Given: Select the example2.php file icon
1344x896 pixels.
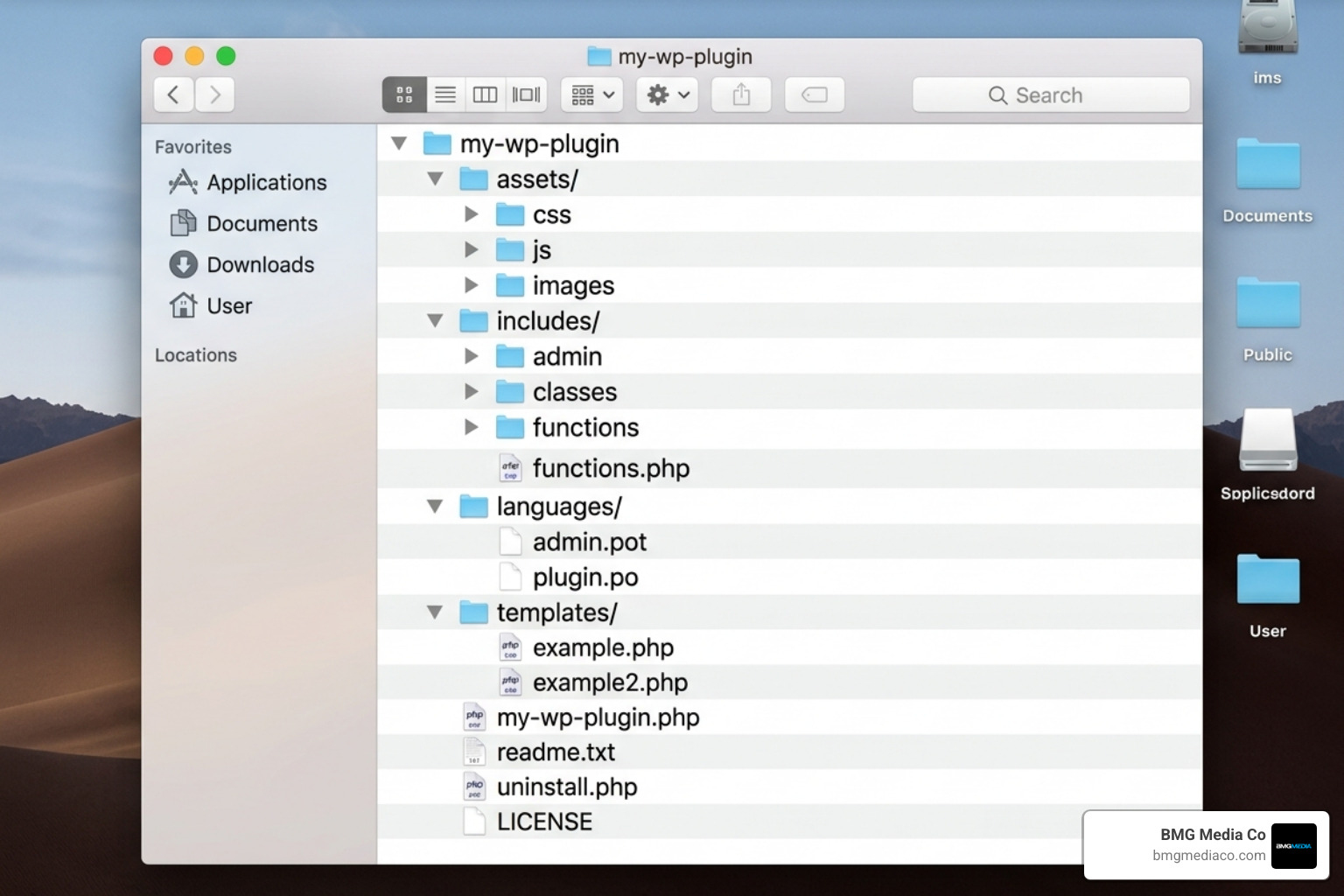Looking at the screenshot, I should 510,682.
